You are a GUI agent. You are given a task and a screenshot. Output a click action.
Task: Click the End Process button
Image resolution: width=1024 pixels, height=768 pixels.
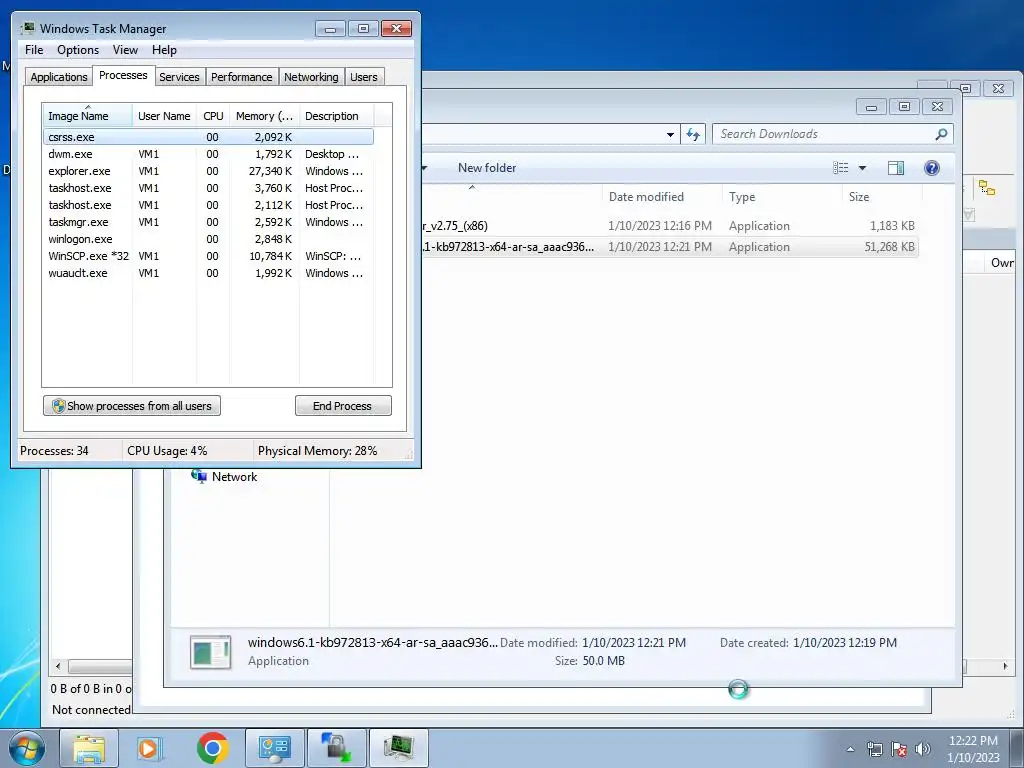(x=343, y=406)
